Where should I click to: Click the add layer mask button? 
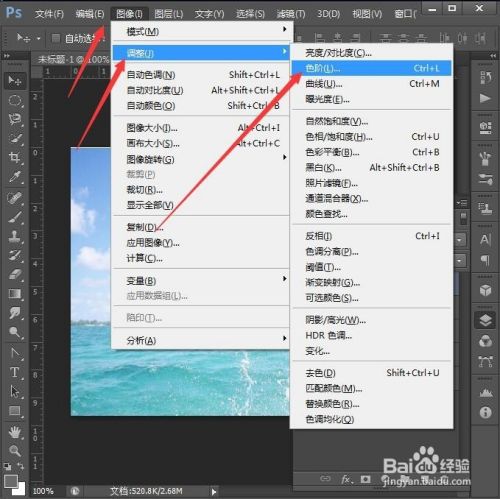click(365, 479)
